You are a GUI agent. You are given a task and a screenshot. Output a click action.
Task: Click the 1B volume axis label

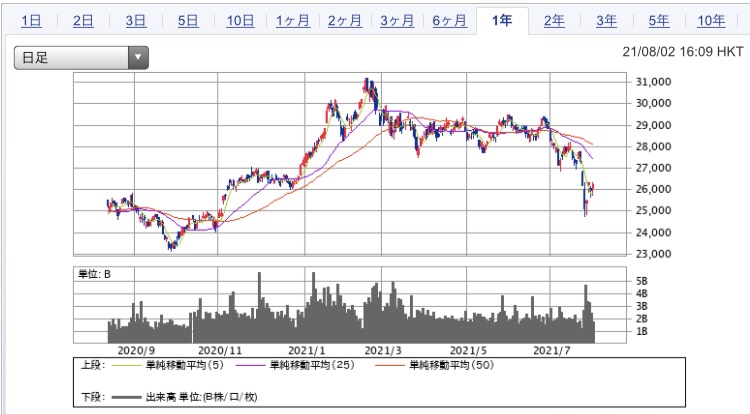click(x=641, y=331)
